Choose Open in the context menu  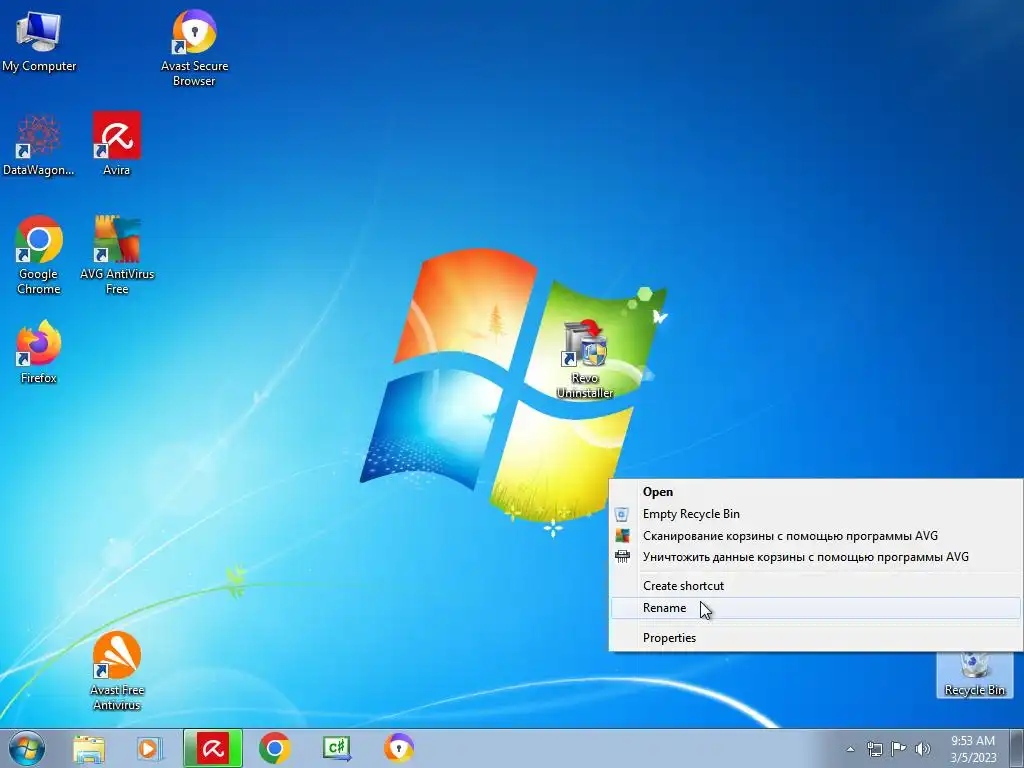pyautogui.click(x=816, y=492)
